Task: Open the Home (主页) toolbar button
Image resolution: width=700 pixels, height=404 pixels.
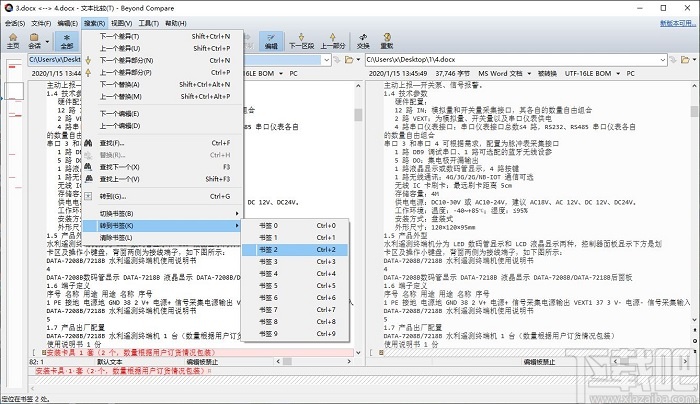Action: click(x=13, y=41)
